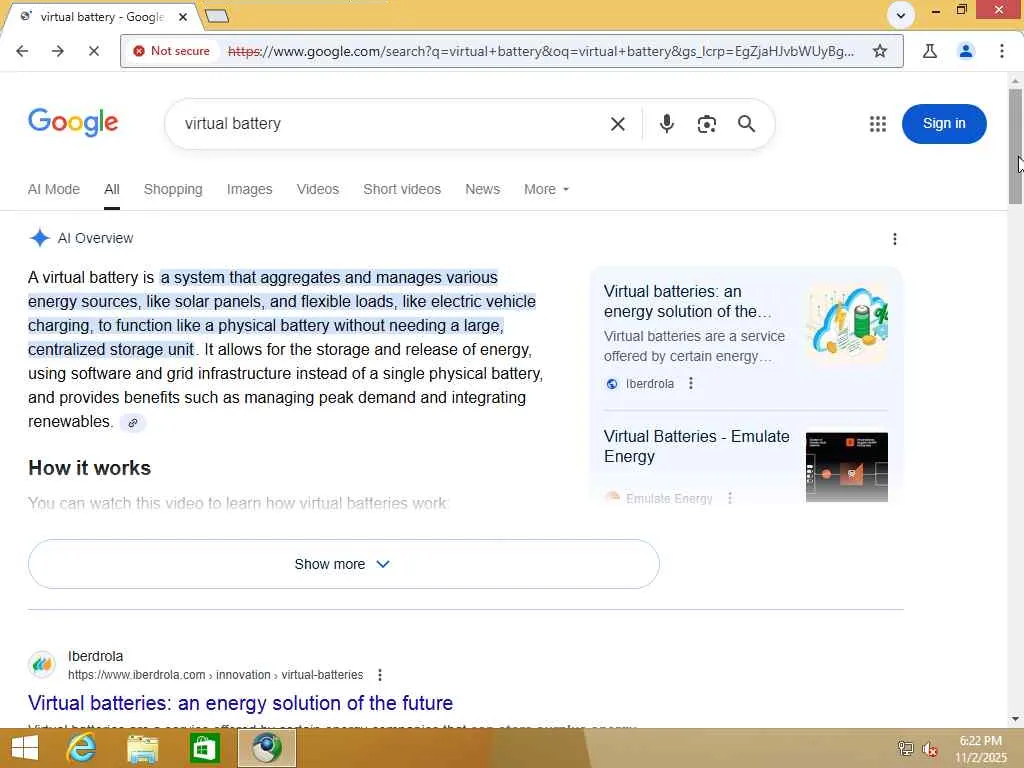The width and height of the screenshot is (1024, 768).
Task: Click the Sign in button
Action: (944, 123)
